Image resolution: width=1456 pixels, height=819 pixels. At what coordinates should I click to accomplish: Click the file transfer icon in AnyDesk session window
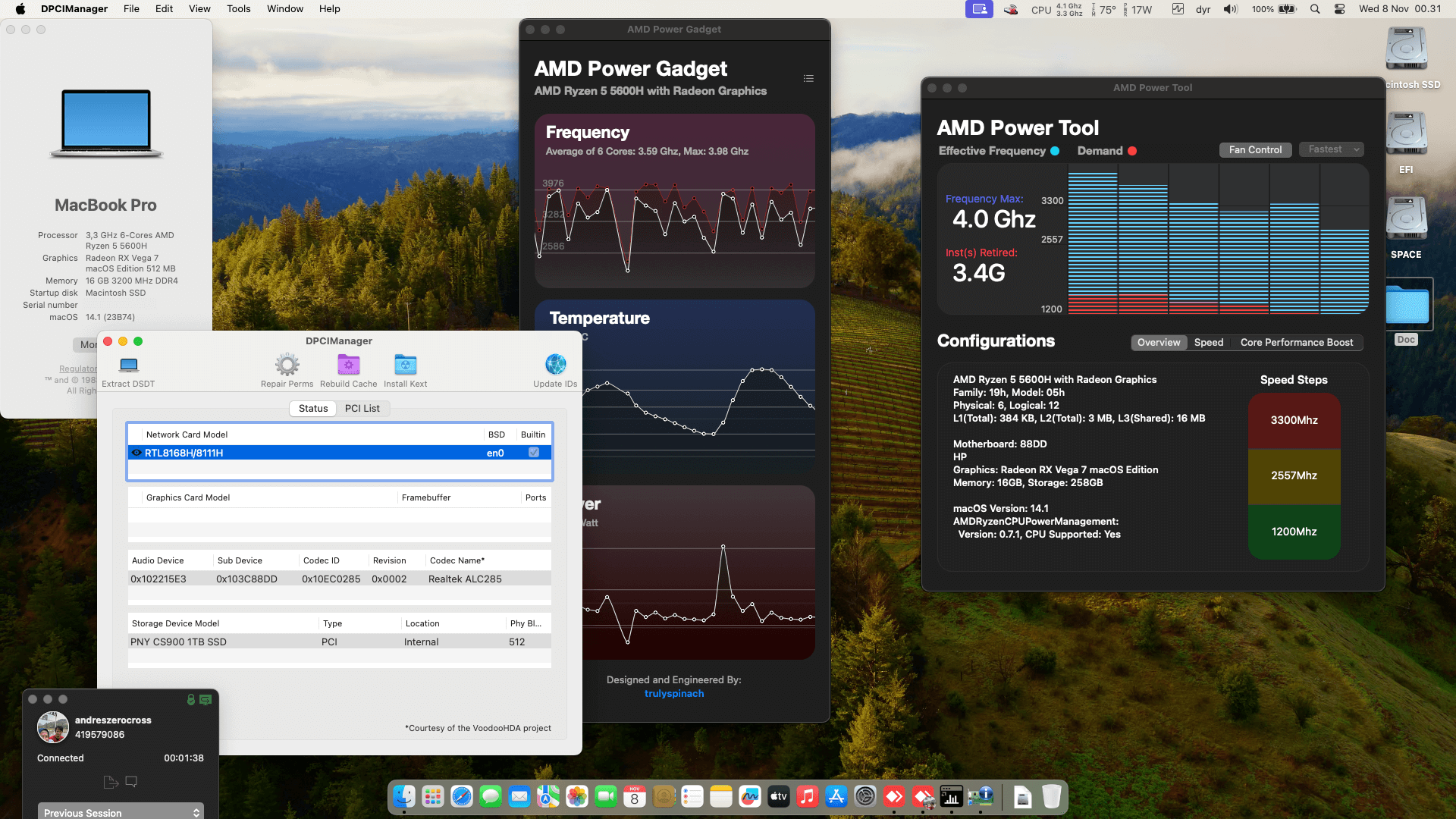(111, 782)
